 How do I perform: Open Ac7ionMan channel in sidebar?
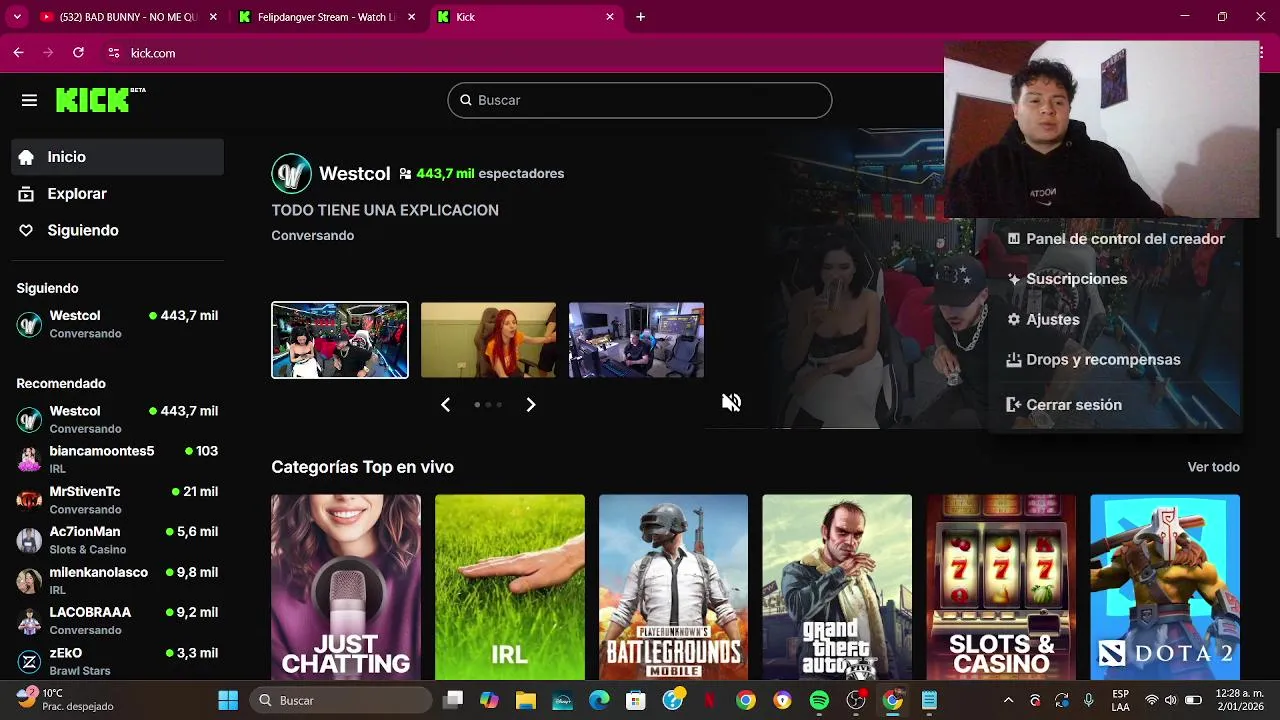click(118, 540)
